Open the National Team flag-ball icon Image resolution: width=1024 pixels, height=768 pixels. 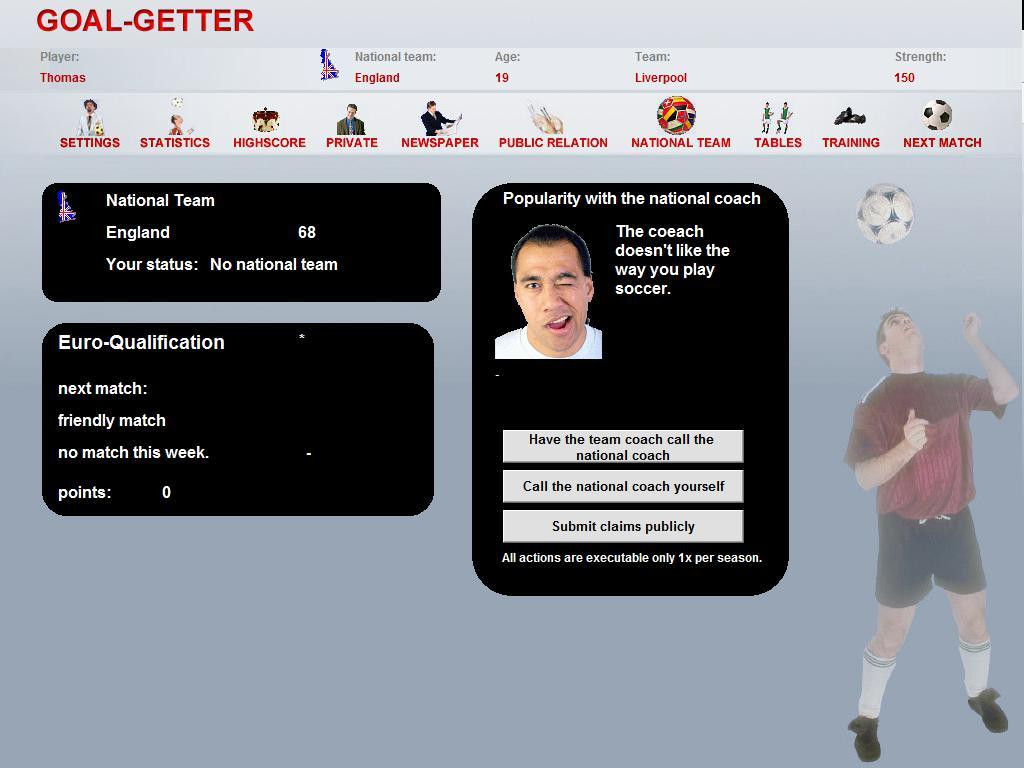677,115
